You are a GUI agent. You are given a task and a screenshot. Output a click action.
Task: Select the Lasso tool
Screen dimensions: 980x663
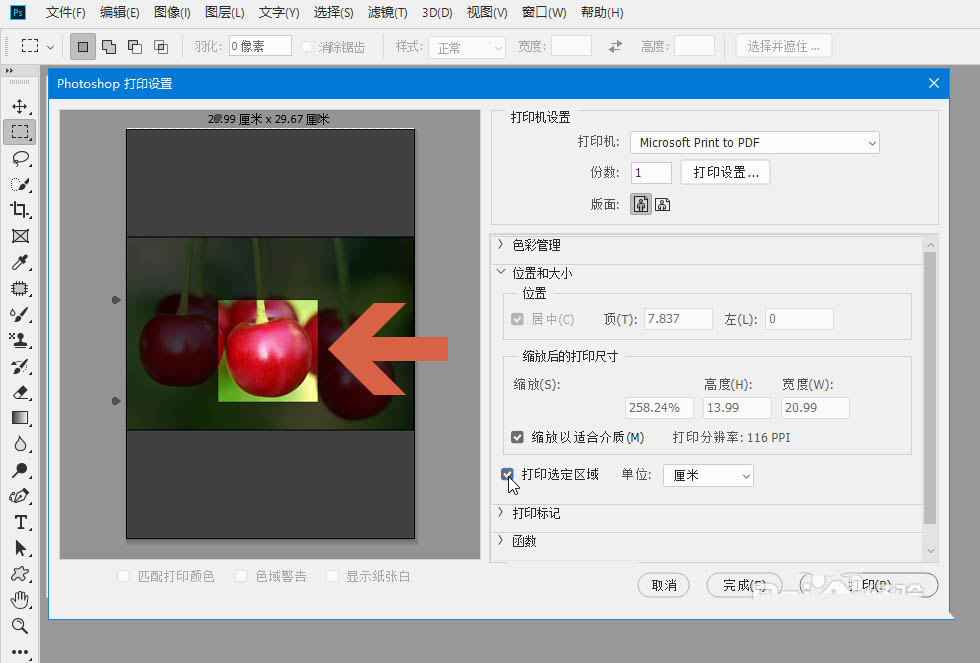tap(20, 158)
